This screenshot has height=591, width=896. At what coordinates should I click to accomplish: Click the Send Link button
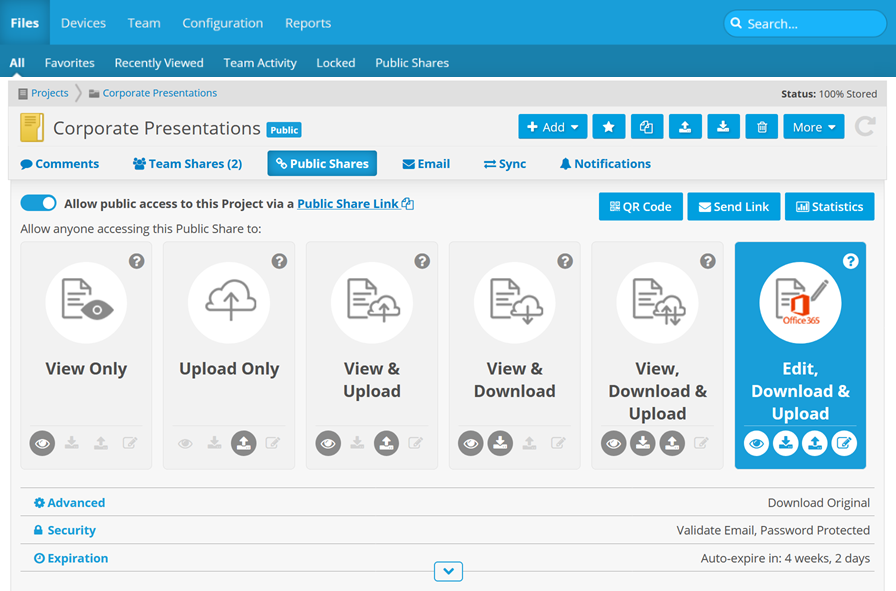click(x=733, y=207)
